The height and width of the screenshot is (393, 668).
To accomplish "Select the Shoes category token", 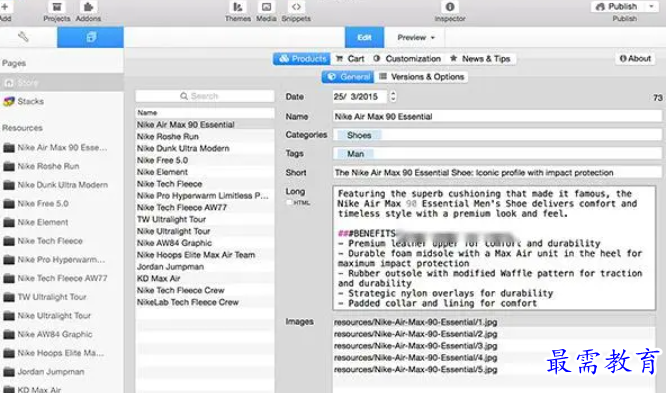I will (359, 135).
